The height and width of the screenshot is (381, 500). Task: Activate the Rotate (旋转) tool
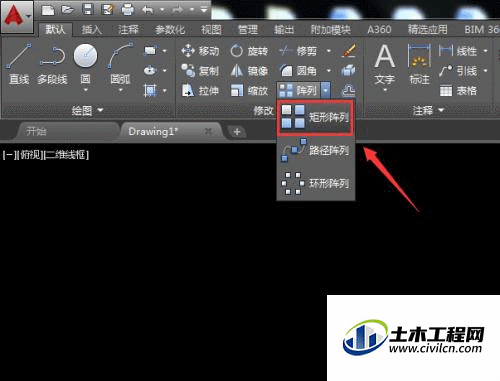click(x=249, y=51)
